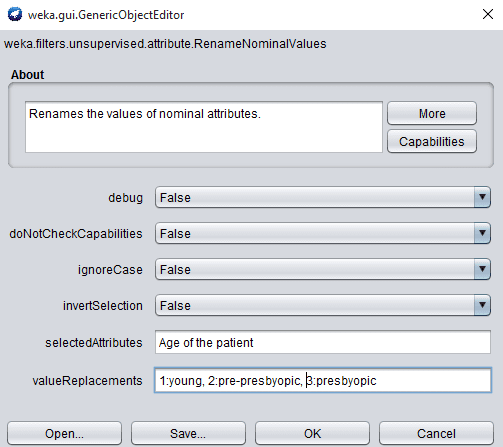Click the About description text box
Viewport: 503px width, 447px height.
(x=204, y=127)
